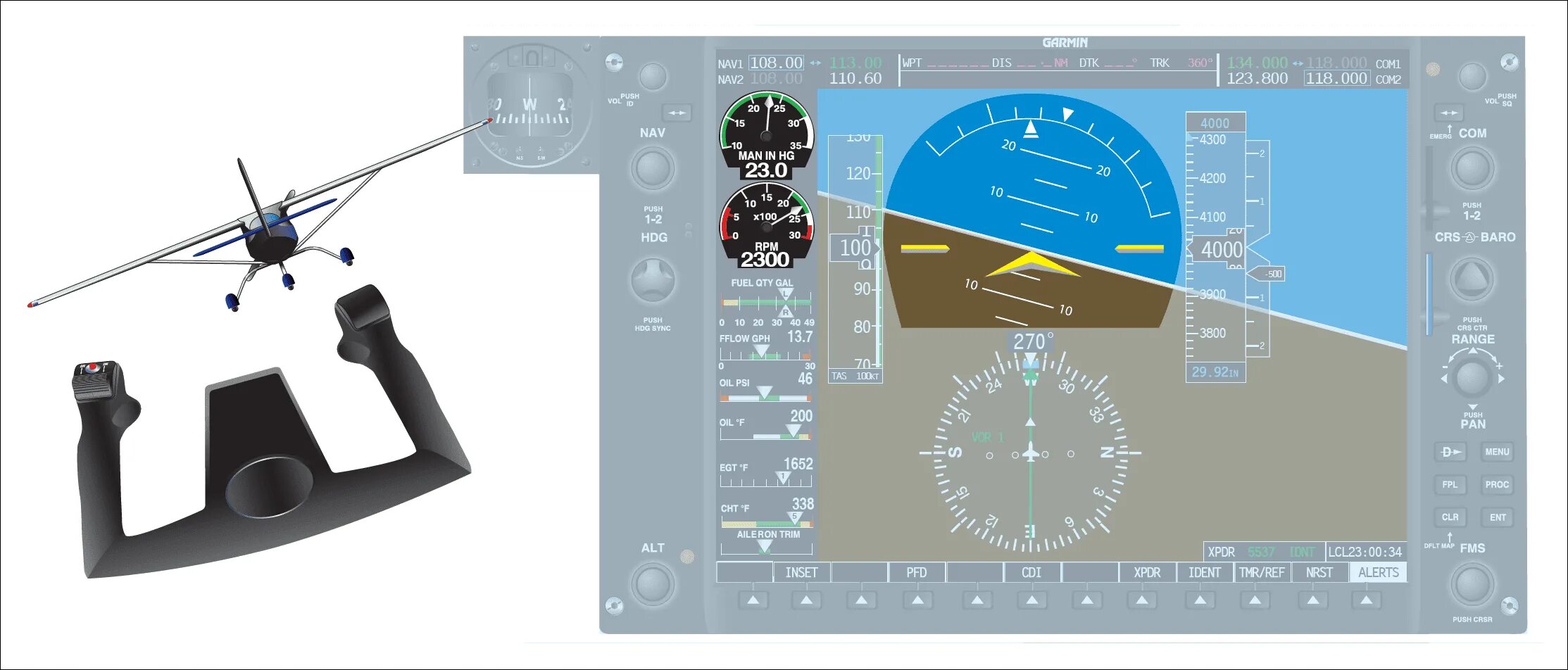Click the RANGE joystick knob
This screenshot has width=1568, height=670.
pyautogui.click(x=1472, y=379)
